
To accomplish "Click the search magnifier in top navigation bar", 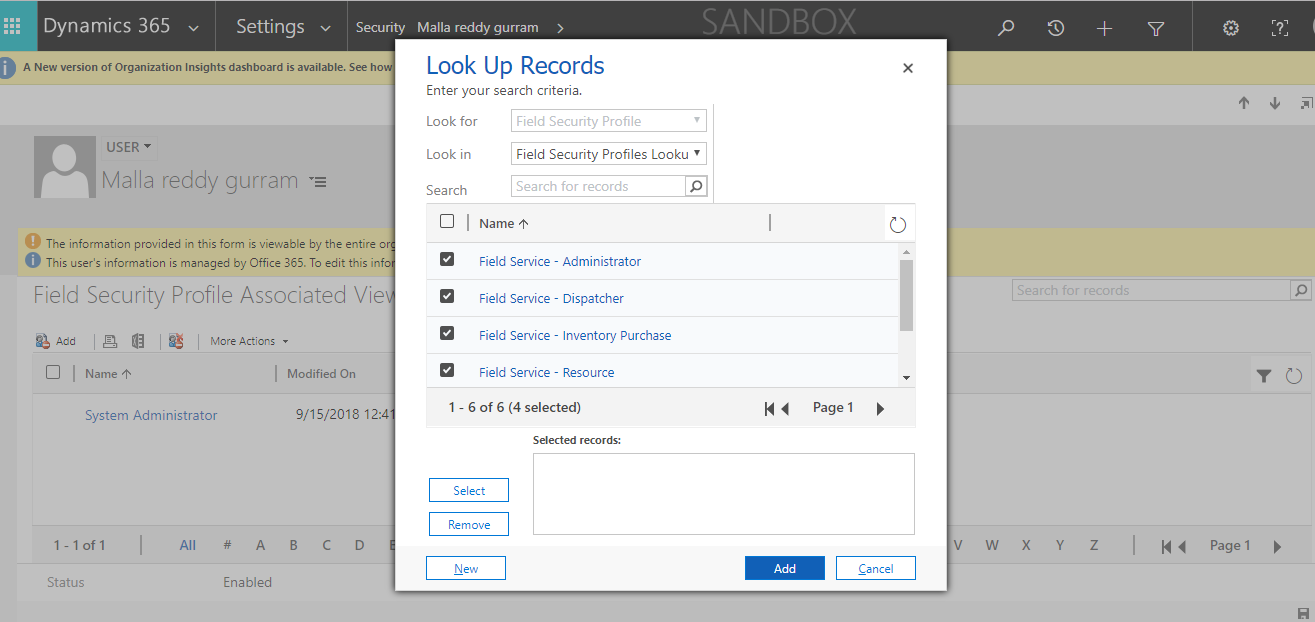I will (x=1006, y=28).
